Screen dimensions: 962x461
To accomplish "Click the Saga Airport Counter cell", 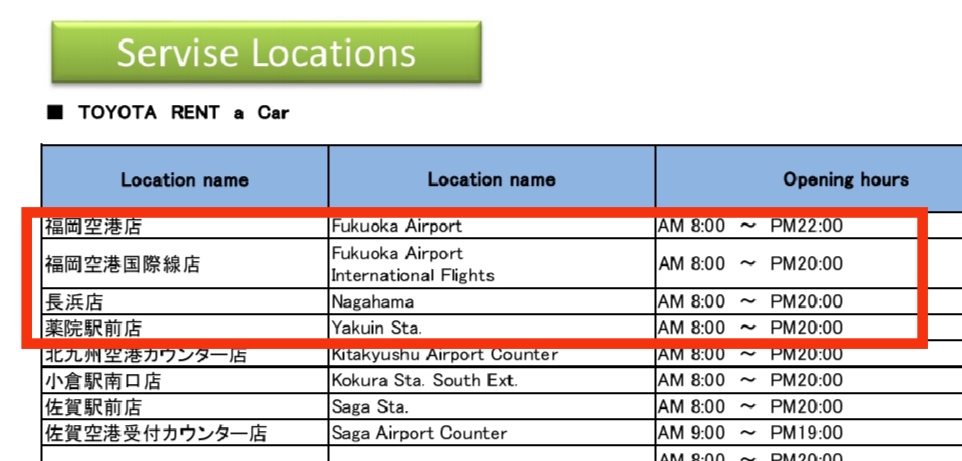I will pyautogui.click(x=418, y=434).
